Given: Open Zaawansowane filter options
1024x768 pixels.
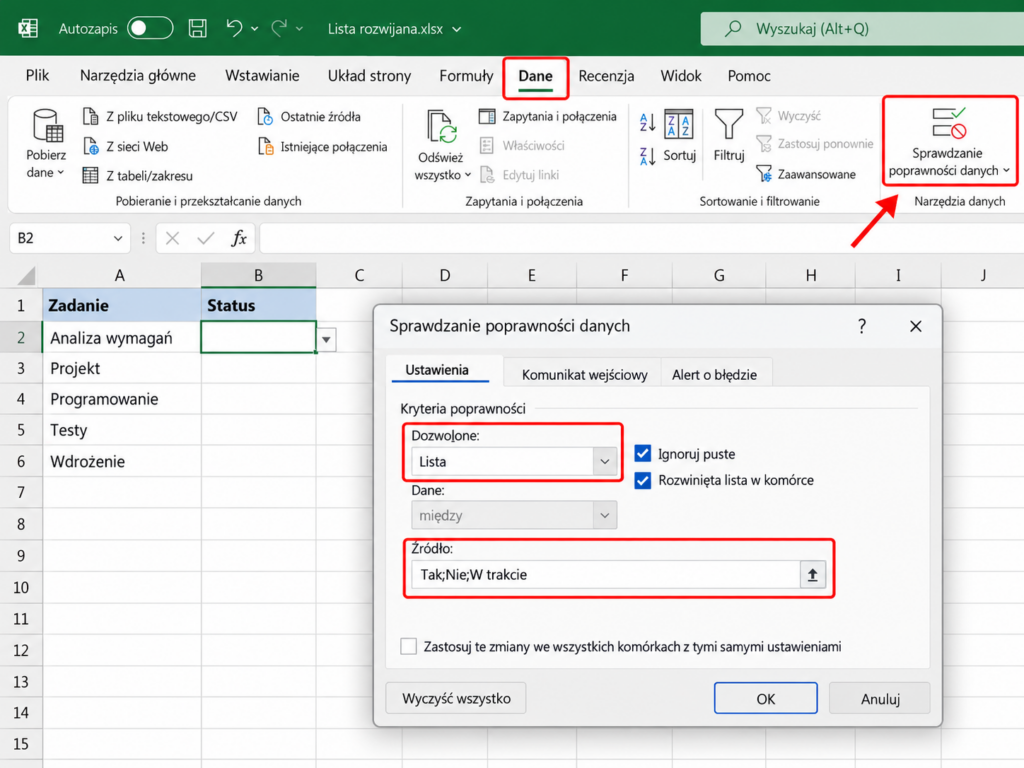Looking at the screenshot, I should click(x=806, y=174).
